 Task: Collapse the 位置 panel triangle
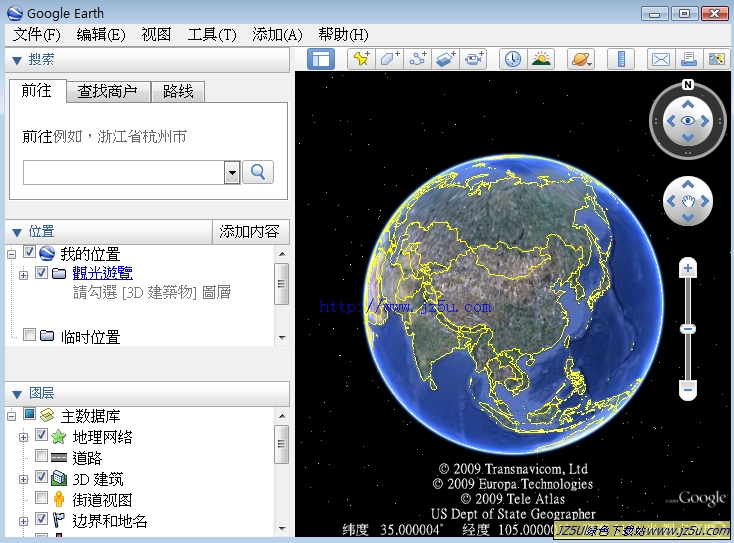tap(17, 232)
